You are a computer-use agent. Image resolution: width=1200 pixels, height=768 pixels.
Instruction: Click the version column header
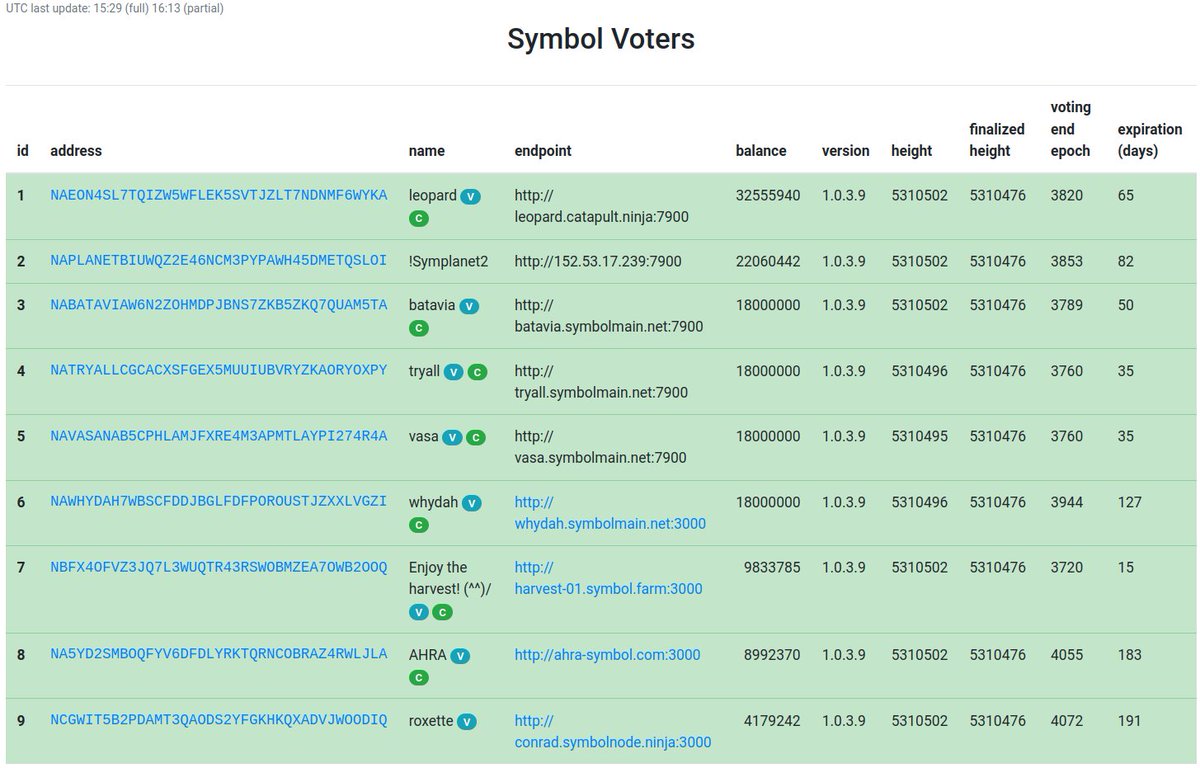846,151
